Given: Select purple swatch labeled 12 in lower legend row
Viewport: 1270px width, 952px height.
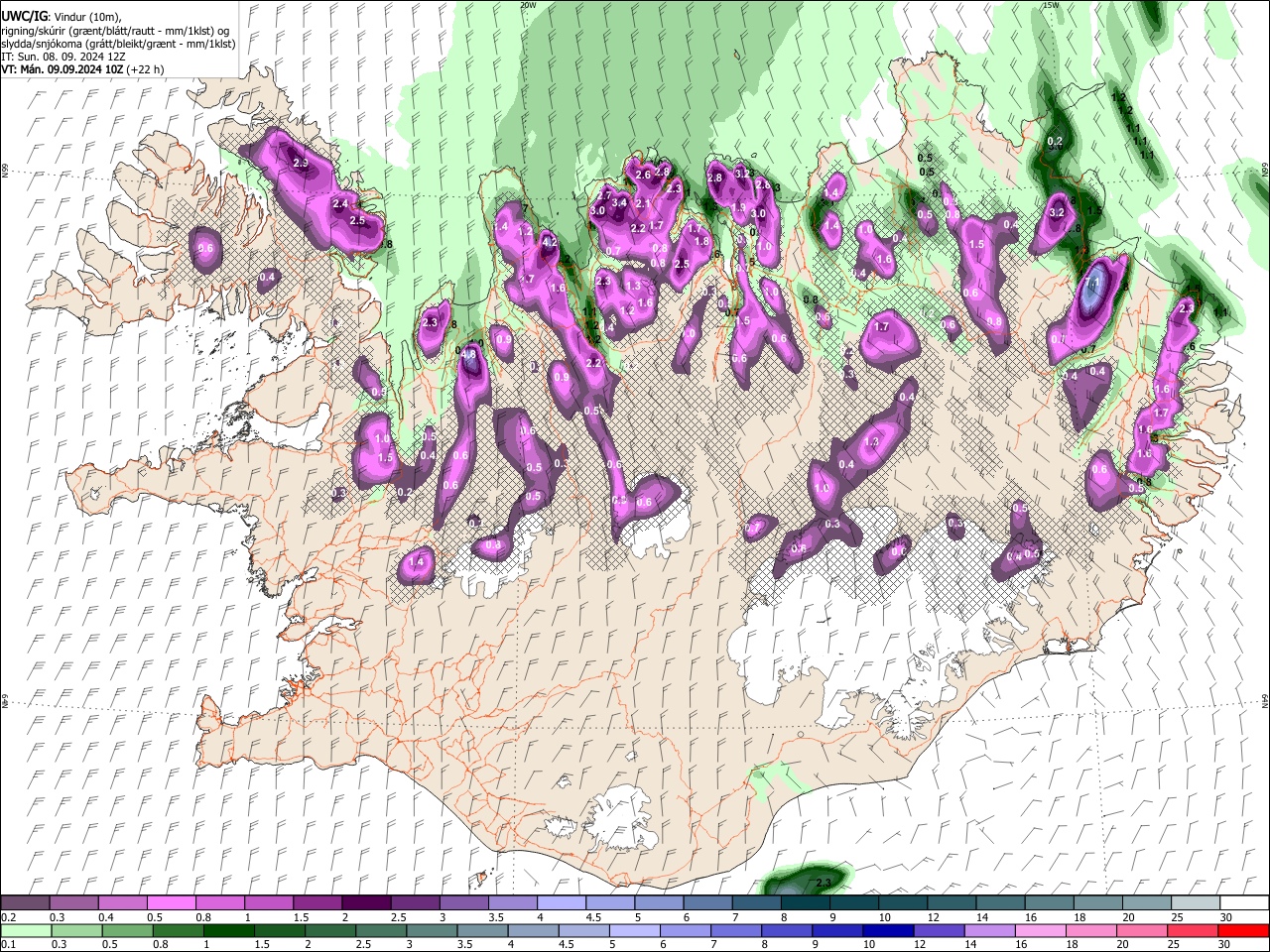Looking at the screenshot, I should (x=939, y=931).
